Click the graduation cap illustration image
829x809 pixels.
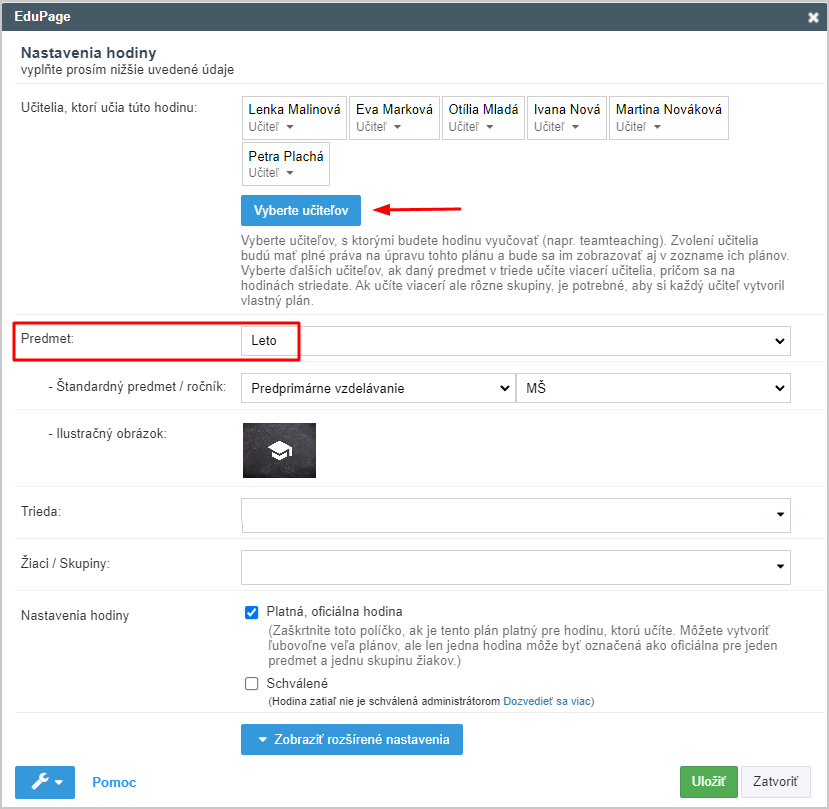click(279, 450)
